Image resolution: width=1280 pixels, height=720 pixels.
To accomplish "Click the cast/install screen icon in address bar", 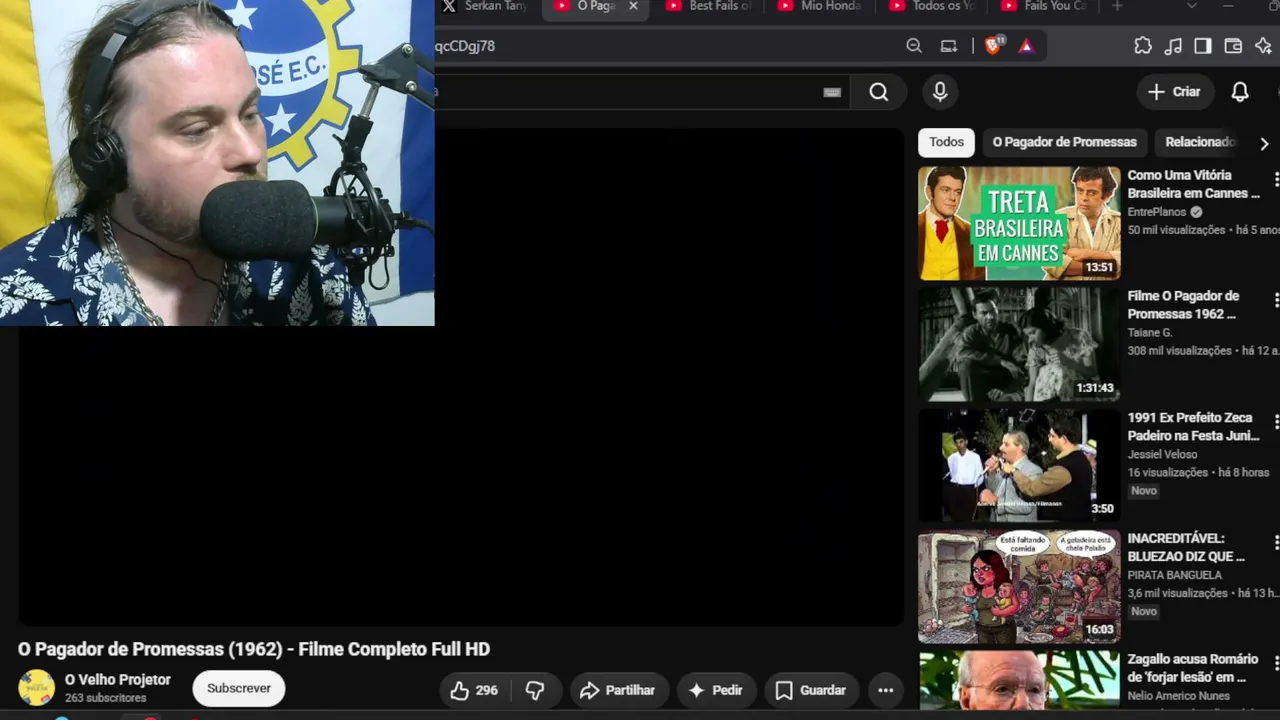I will click(x=949, y=46).
